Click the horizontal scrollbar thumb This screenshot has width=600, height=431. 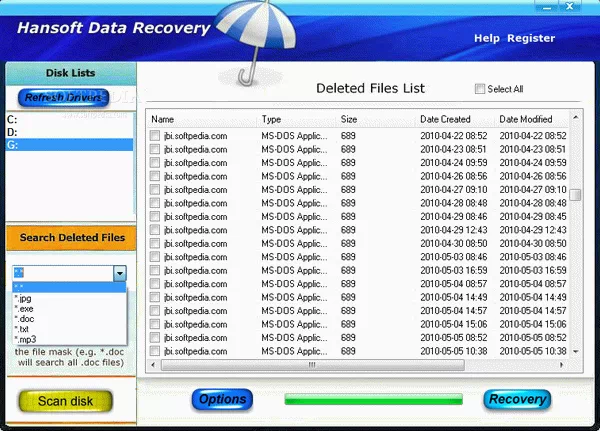pyautogui.click(x=313, y=365)
